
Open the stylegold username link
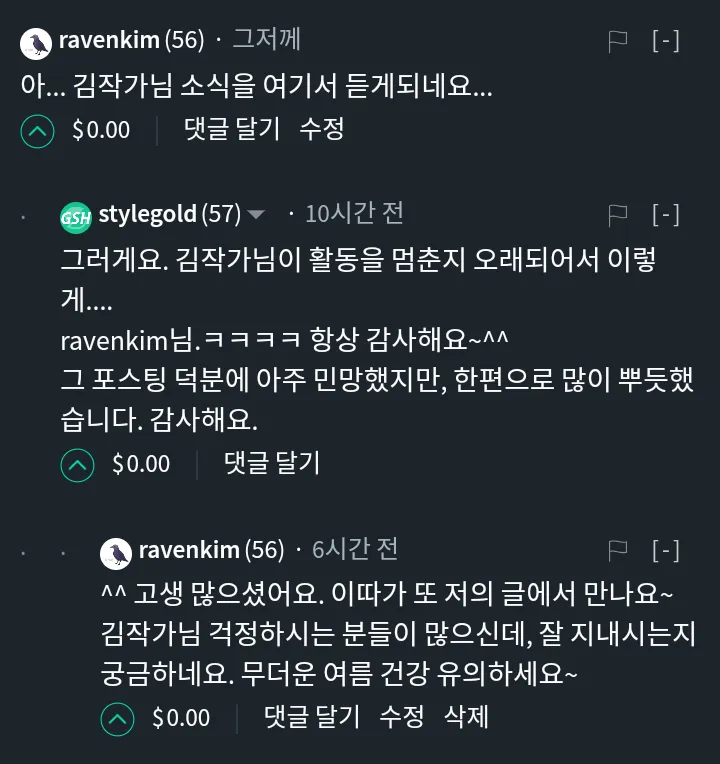[147, 214]
